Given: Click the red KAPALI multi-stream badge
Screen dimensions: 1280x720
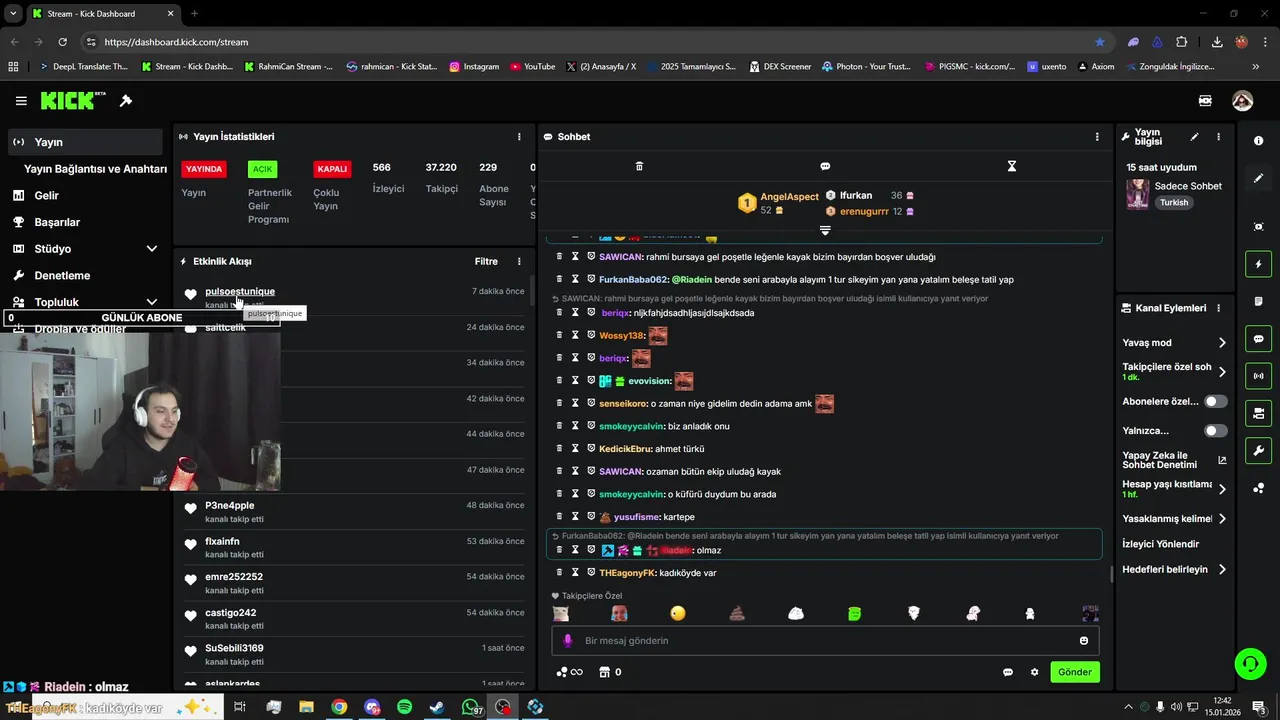Looking at the screenshot, I should (332, 169).
